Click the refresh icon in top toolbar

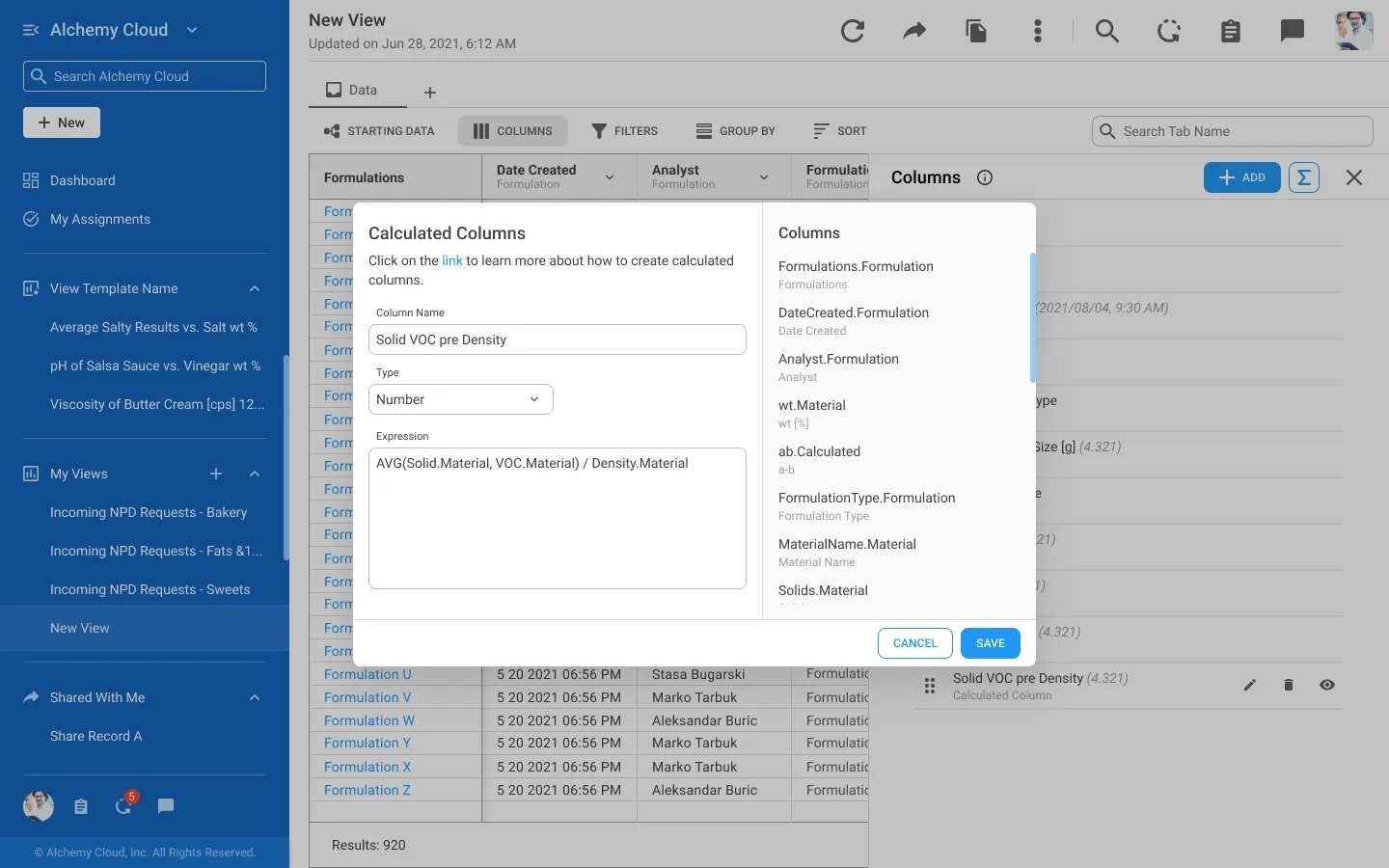(853, 31)
